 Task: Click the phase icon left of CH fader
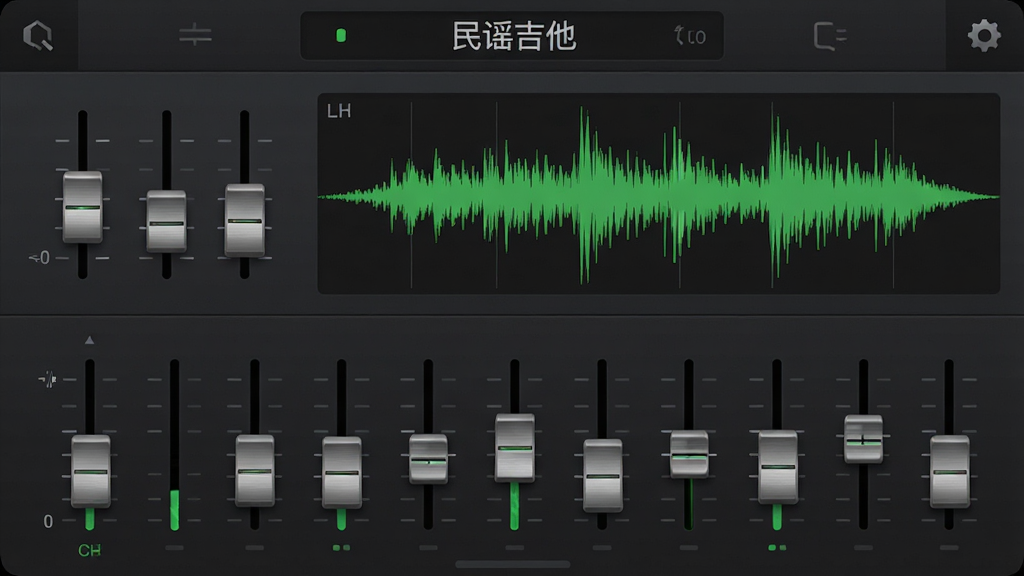coord(48,379)
